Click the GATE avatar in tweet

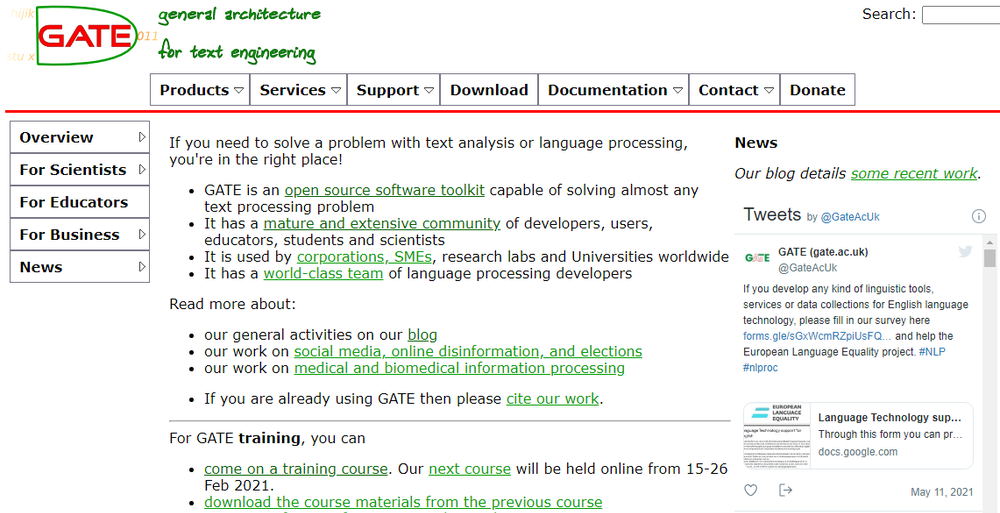(x=757, y=258)
